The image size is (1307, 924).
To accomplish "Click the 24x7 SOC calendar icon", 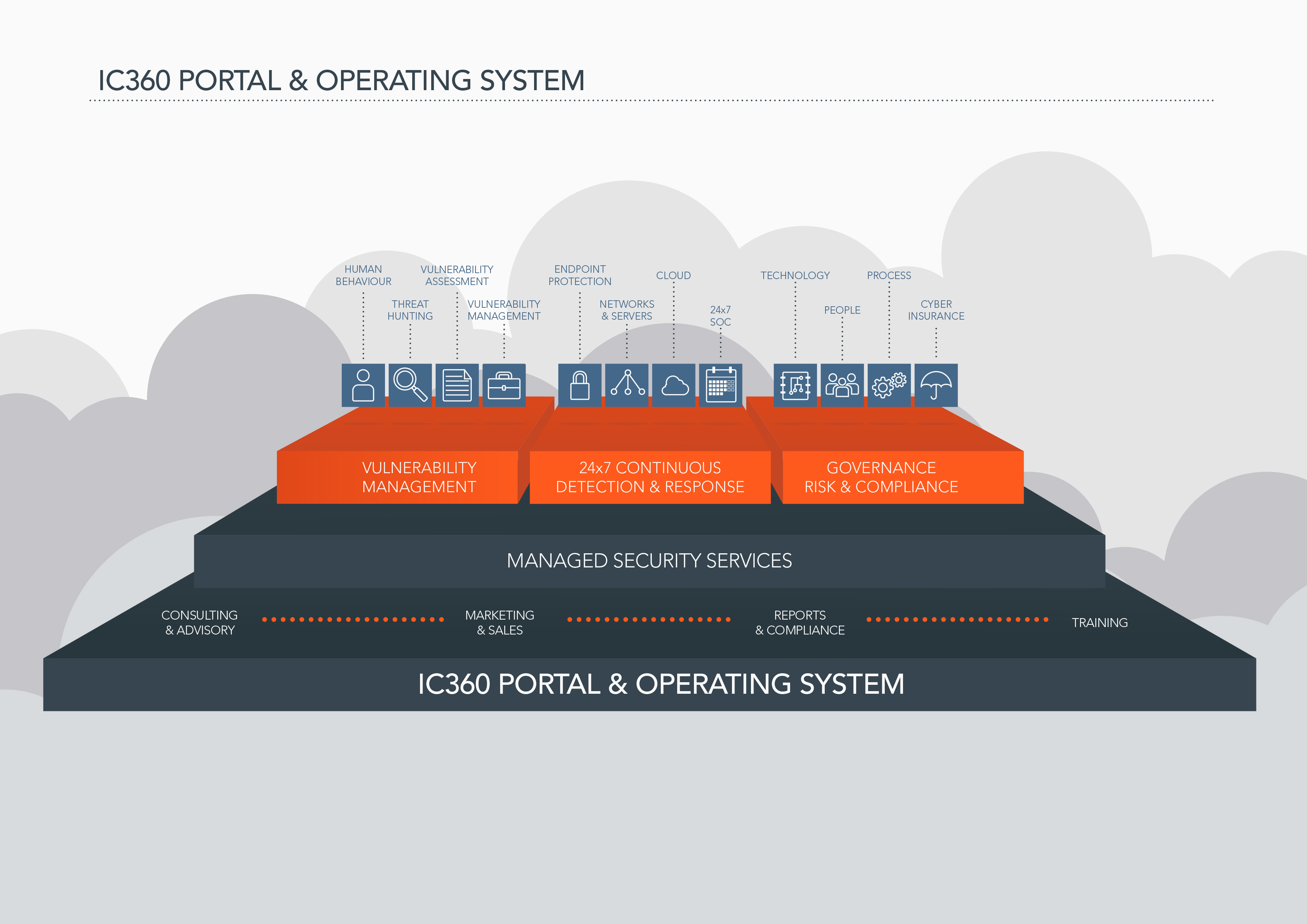I will [721, 385].
